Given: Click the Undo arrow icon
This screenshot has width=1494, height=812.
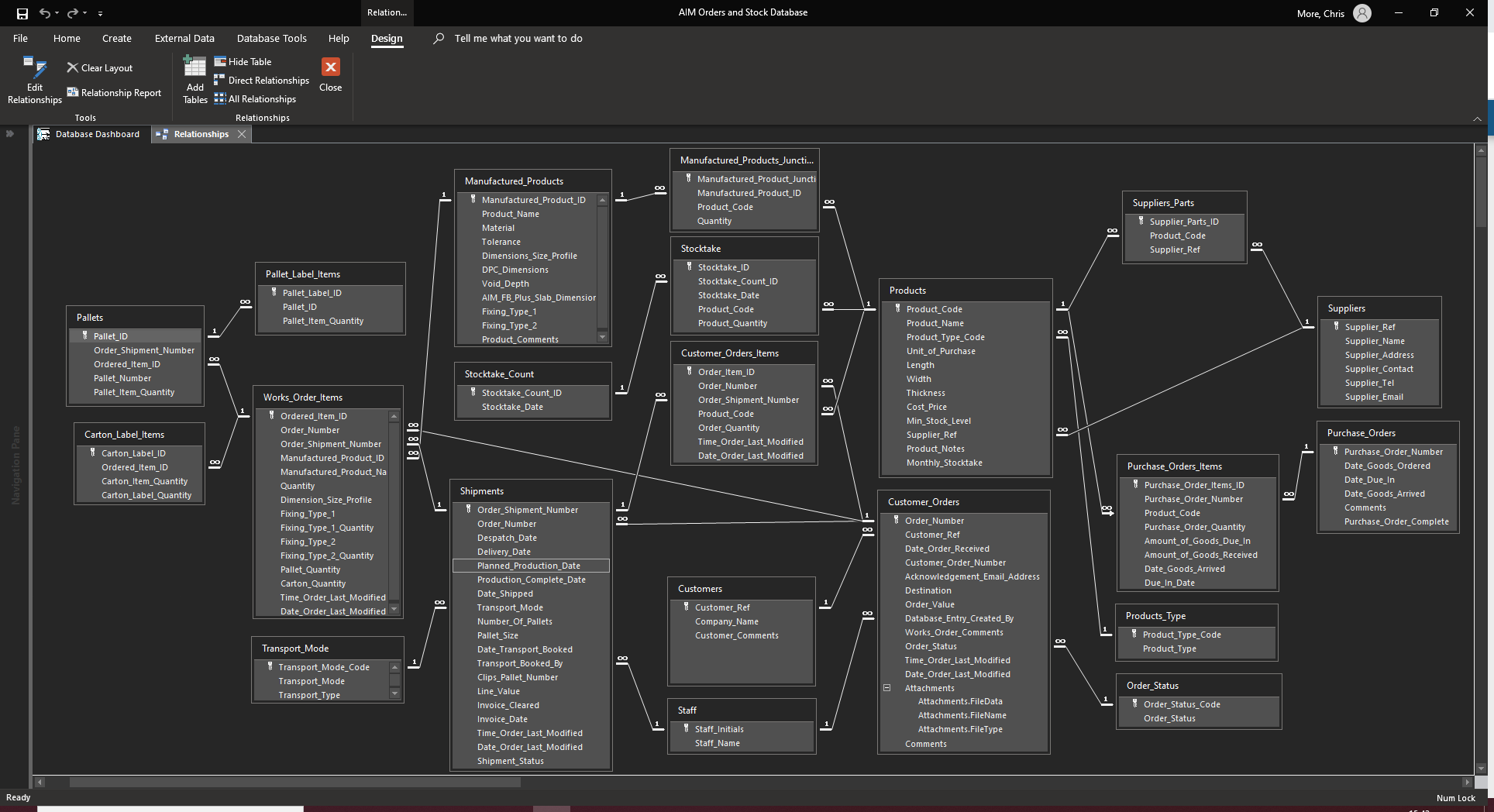Looking at the screenshot, I should pyautogui.click(x=45, y=13).
